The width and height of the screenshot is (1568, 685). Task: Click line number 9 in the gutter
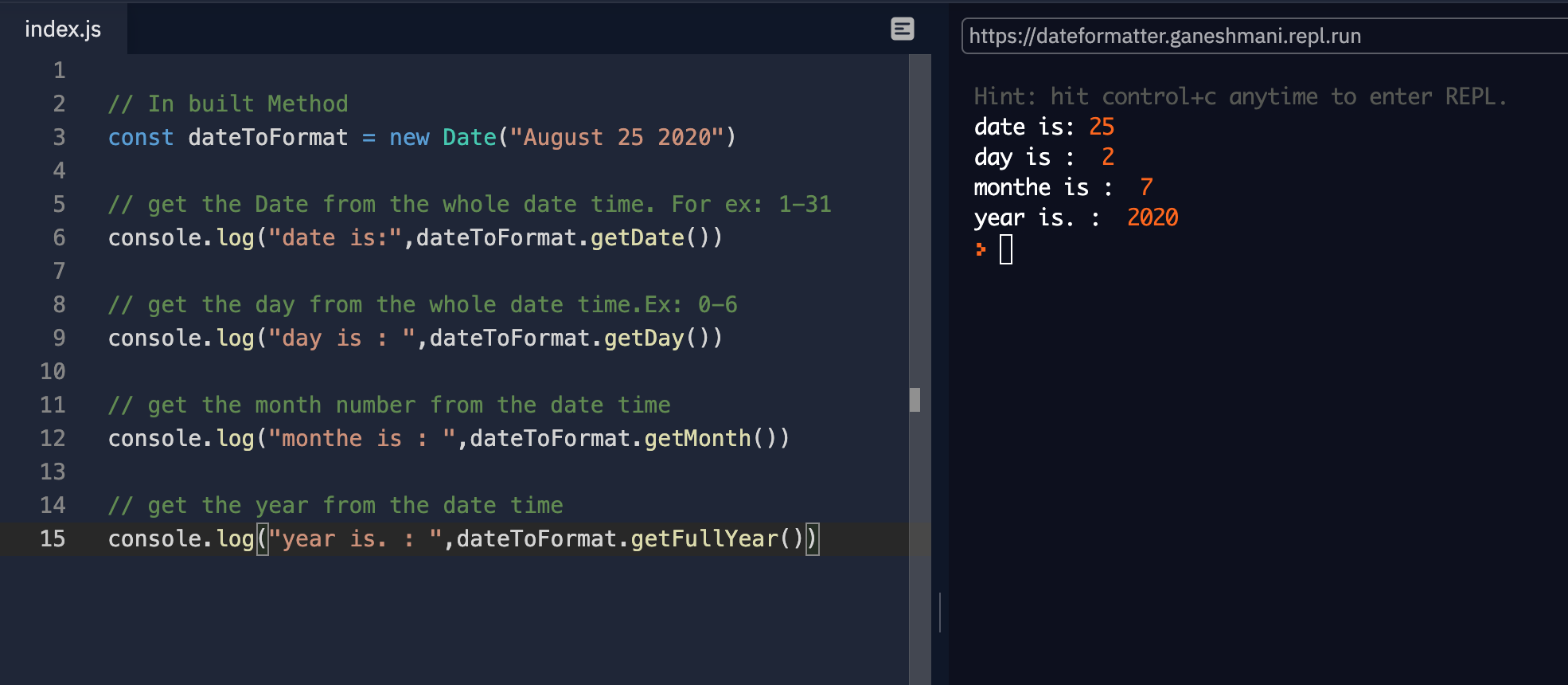point(59,338)
